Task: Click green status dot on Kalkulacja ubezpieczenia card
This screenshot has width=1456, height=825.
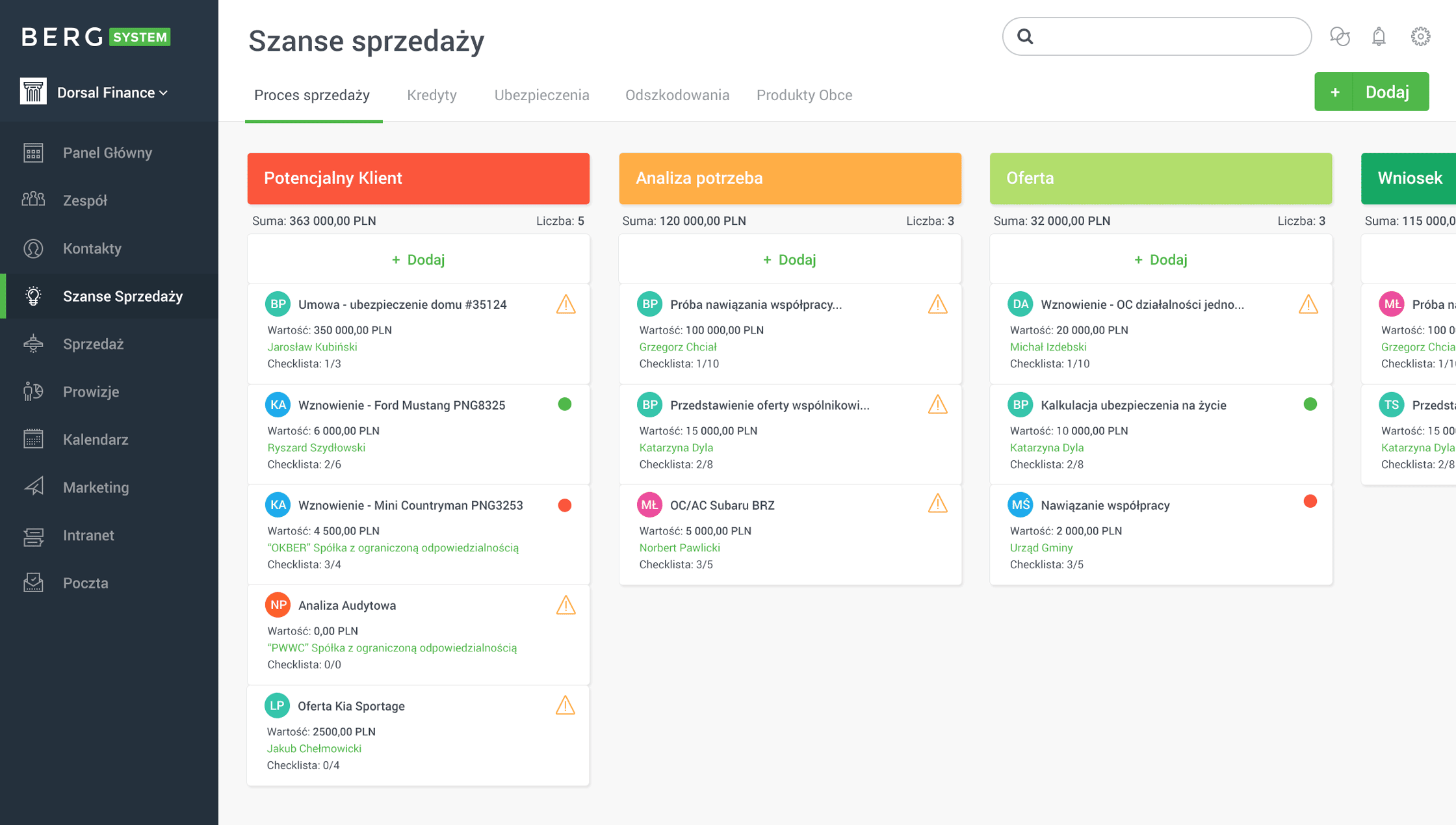Action: 1310,404
